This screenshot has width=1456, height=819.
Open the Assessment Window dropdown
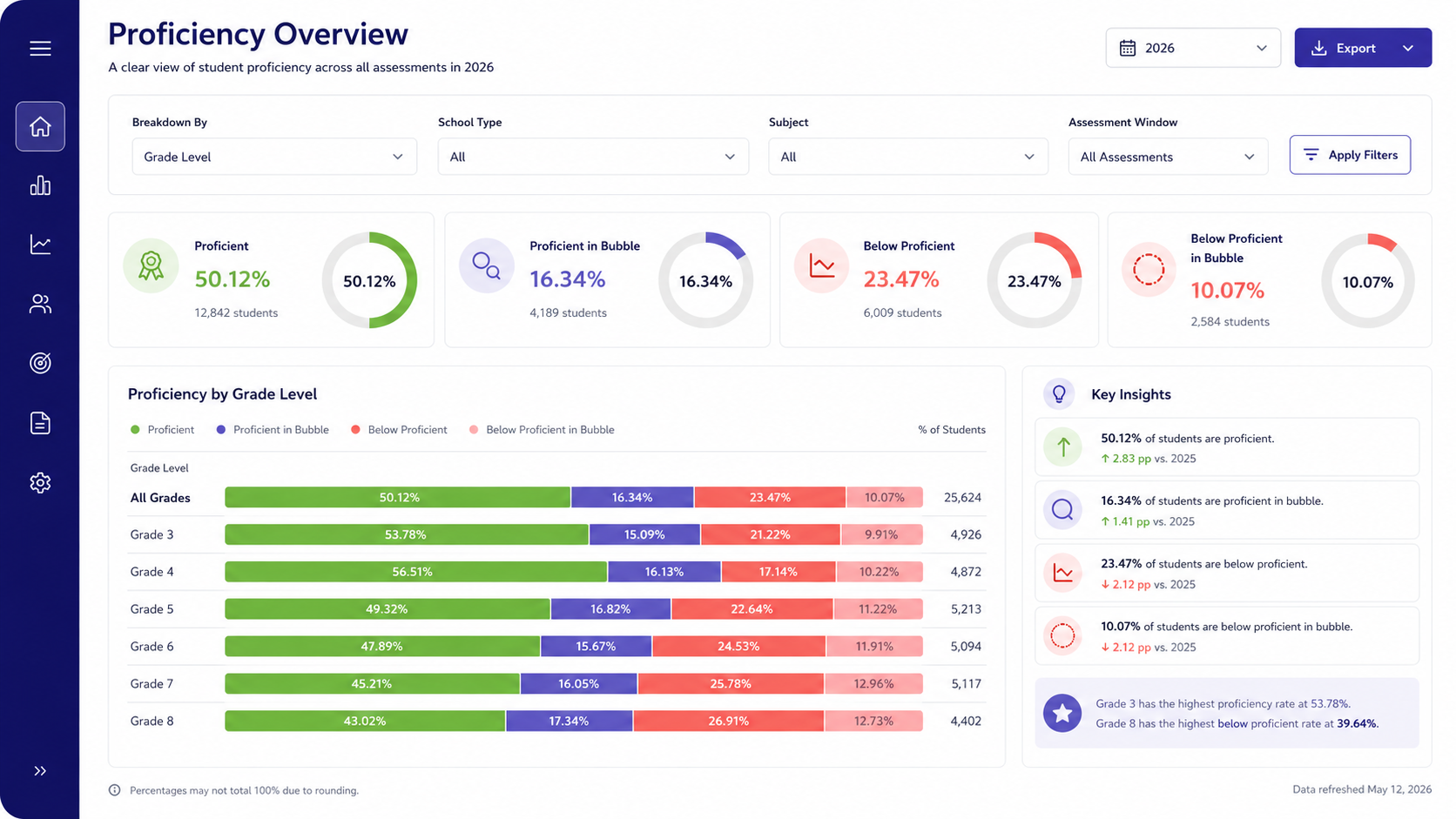pos(1168,157)
